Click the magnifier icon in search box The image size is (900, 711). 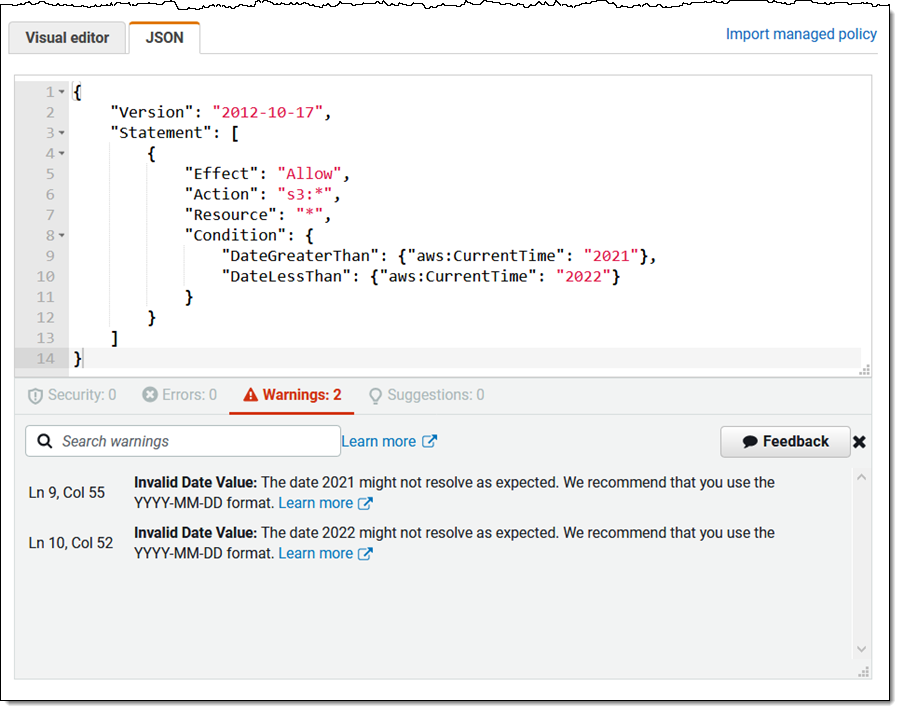point(44,441)
